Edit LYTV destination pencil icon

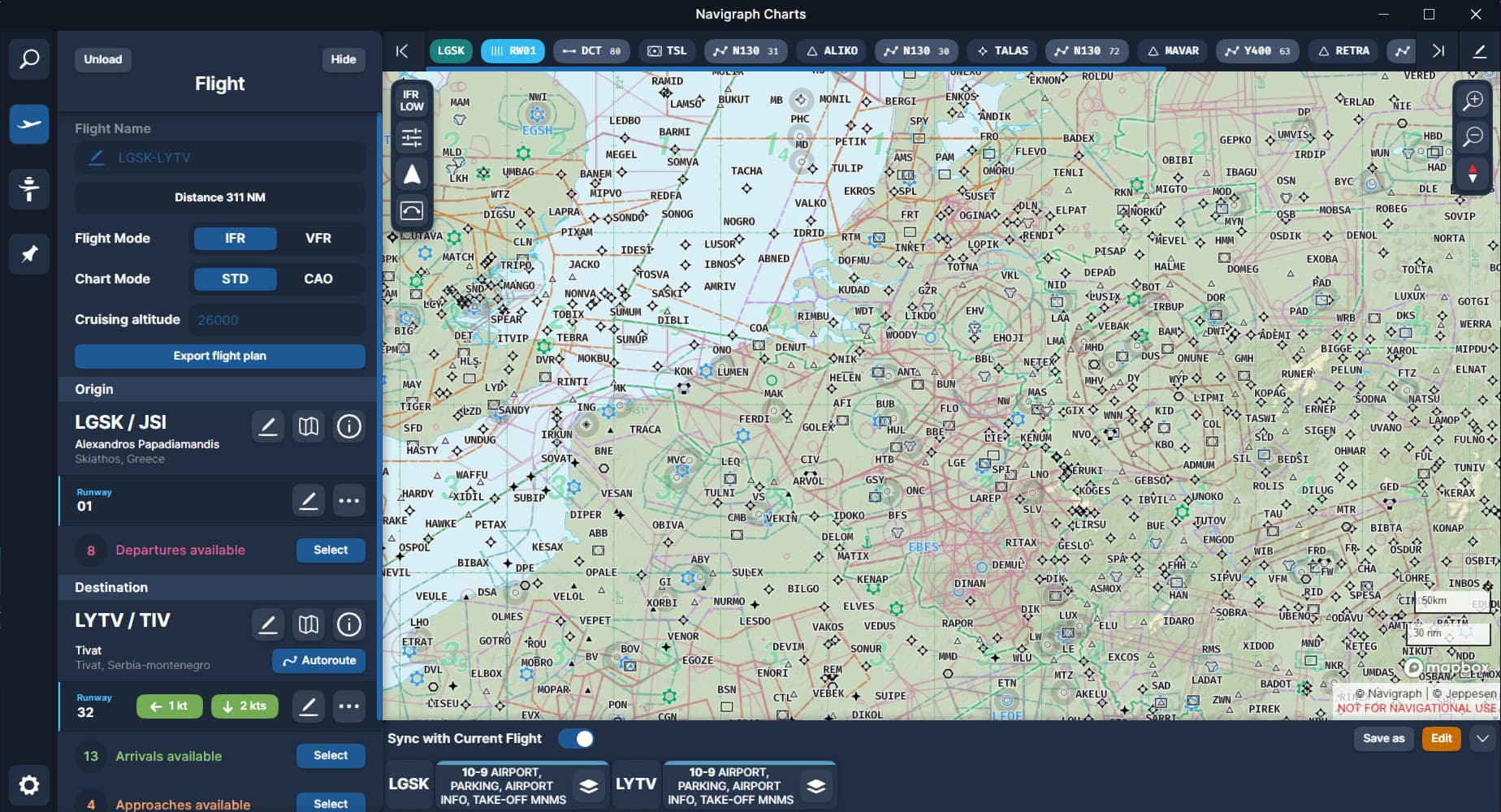[x=267, y=624]
